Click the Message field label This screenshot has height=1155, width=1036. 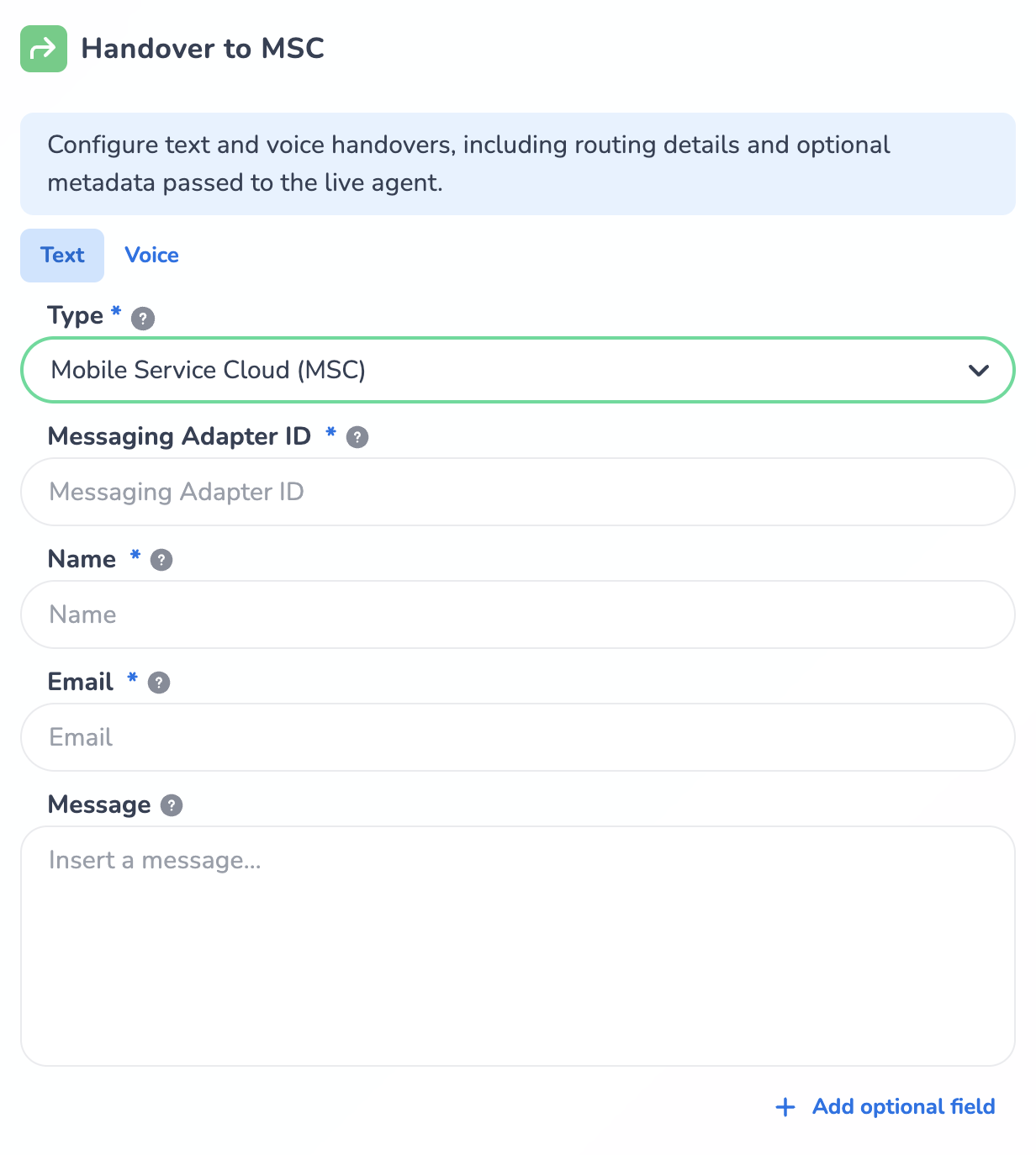(99, 805)
